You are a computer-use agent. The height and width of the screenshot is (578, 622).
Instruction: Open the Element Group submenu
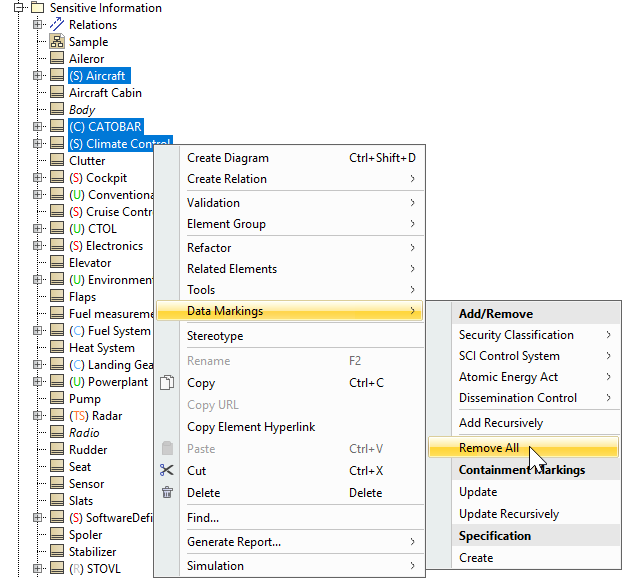(x=290, y=224)
